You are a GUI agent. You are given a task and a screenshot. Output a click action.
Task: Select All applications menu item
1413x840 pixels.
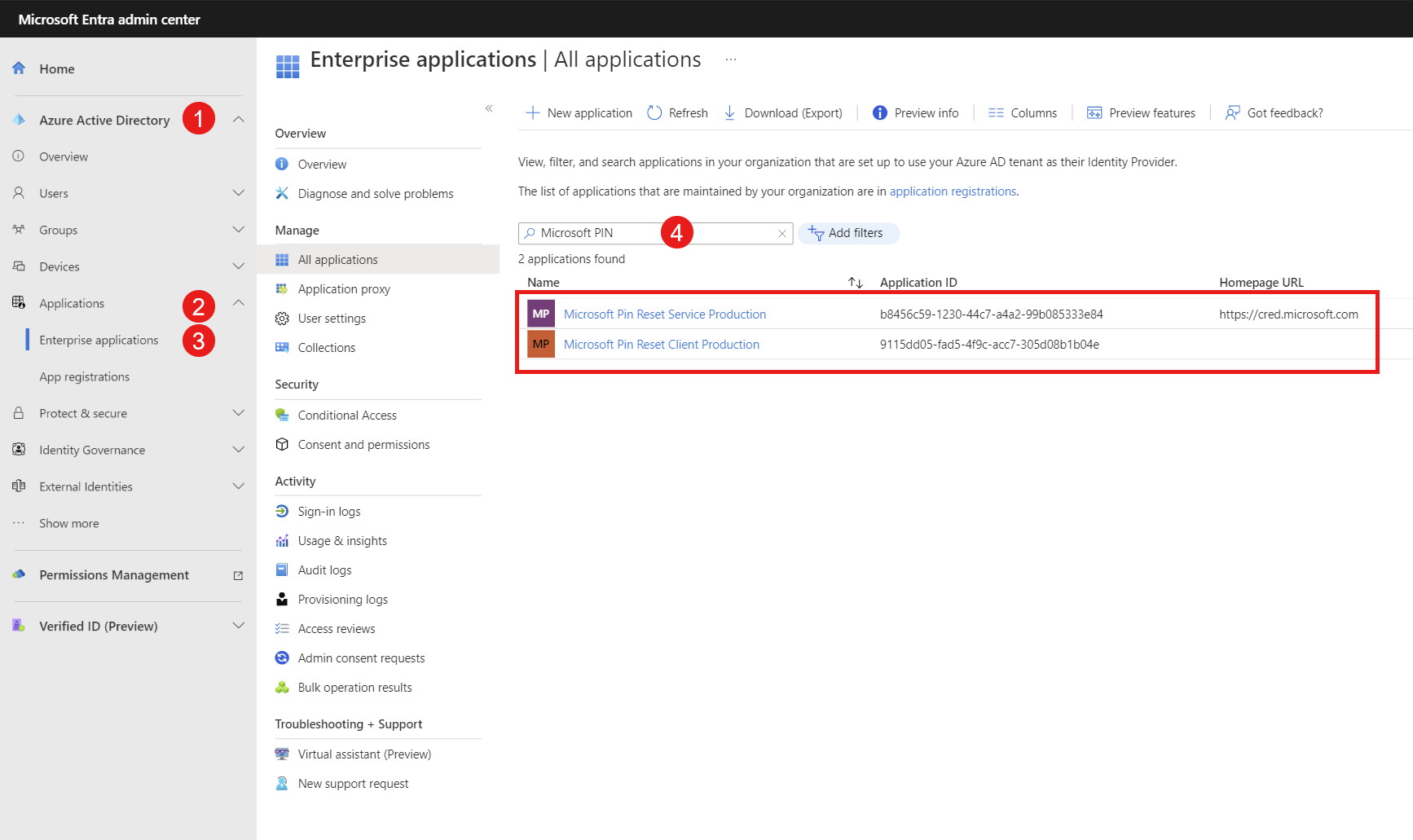[379, 259]
